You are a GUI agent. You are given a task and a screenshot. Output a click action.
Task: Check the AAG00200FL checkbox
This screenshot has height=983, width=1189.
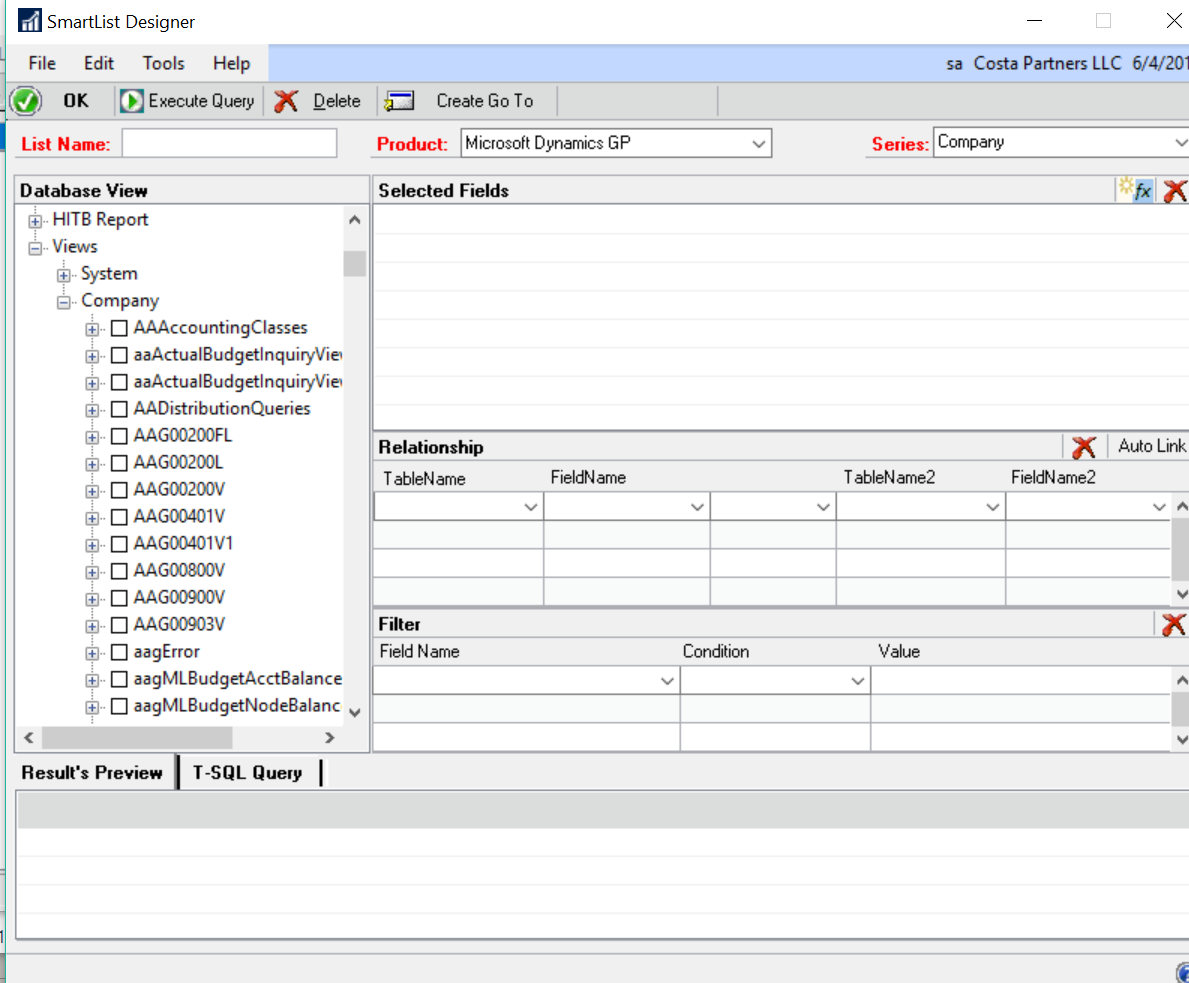pos(119,436)
